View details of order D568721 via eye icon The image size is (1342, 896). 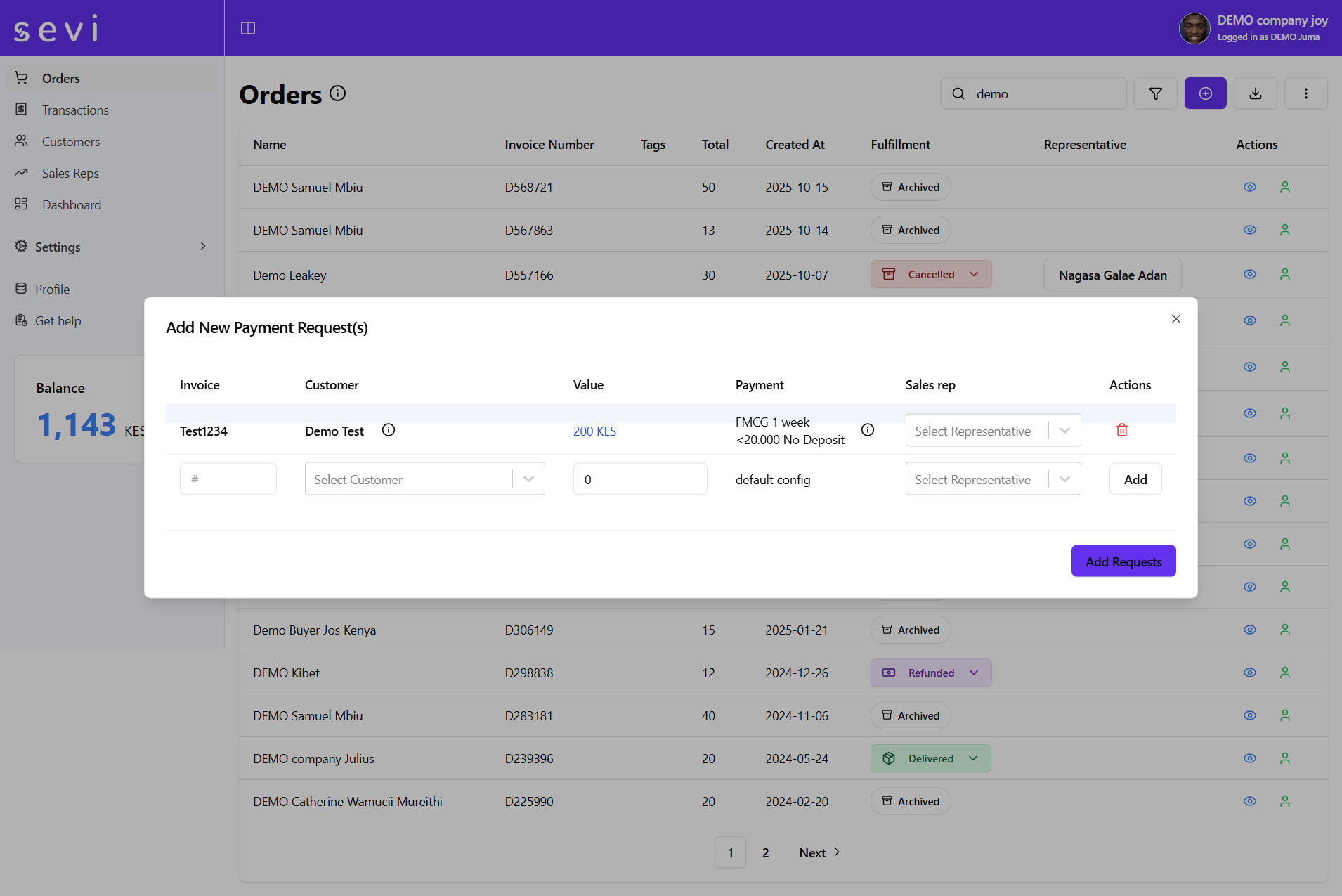pyautogui.click(x=1249, y=187)
